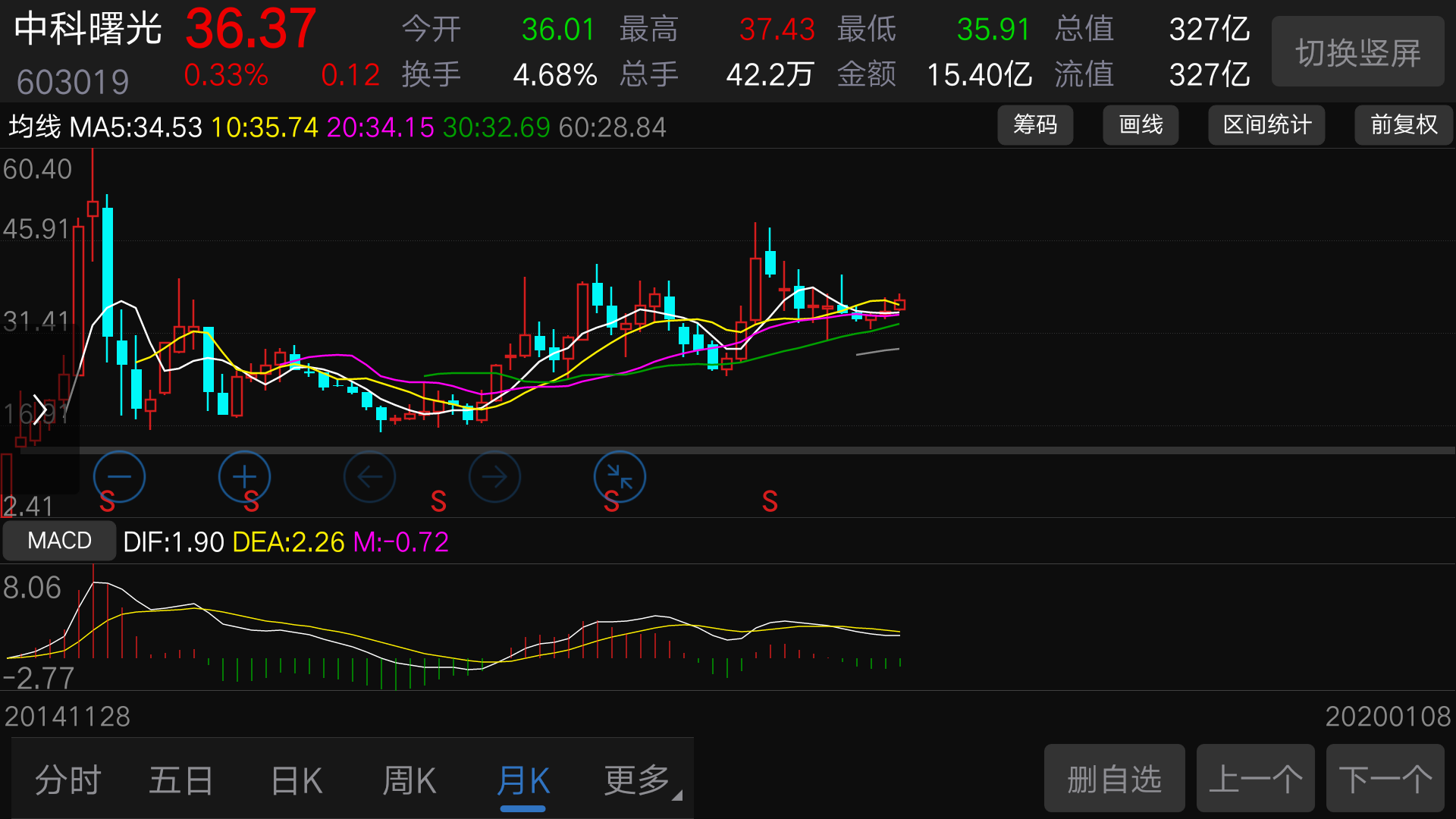Tap the DIF:1.90 reading
1456x819 pixels.
[174, 542]
